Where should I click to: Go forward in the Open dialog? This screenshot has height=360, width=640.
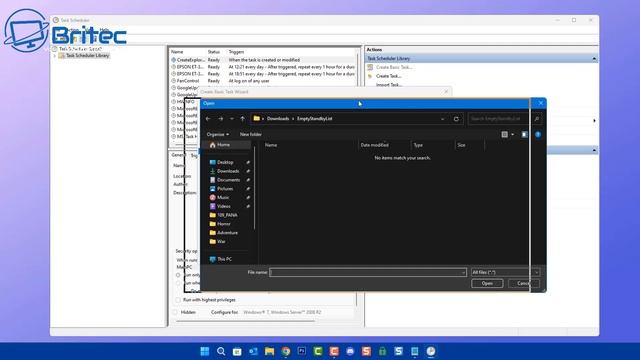[x=221, y=119]
